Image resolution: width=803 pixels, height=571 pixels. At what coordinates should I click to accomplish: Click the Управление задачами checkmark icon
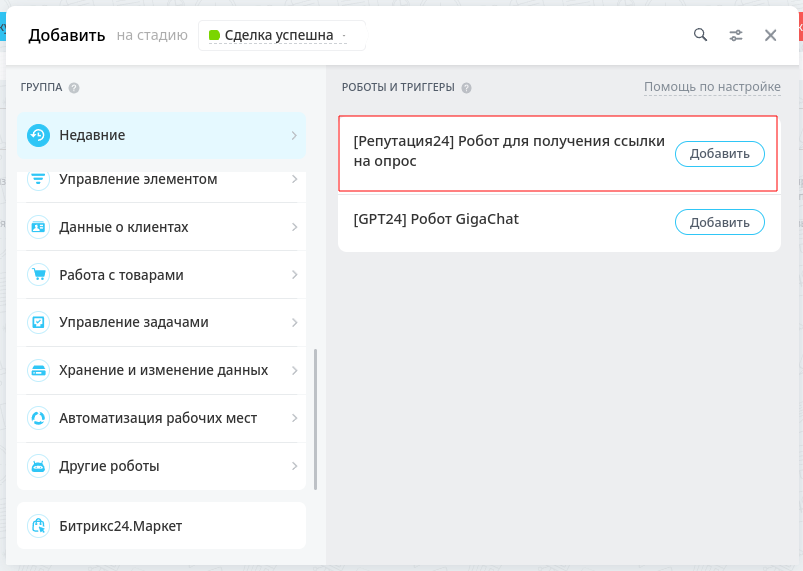point(38,322)
